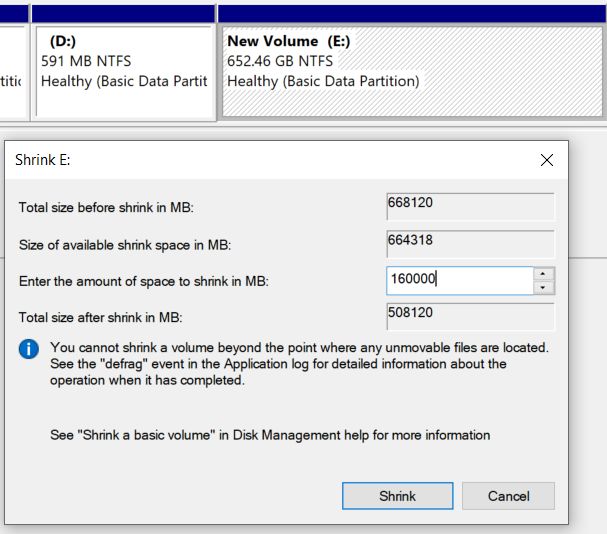Close the Shrink E: dialog

pos(547,160)
